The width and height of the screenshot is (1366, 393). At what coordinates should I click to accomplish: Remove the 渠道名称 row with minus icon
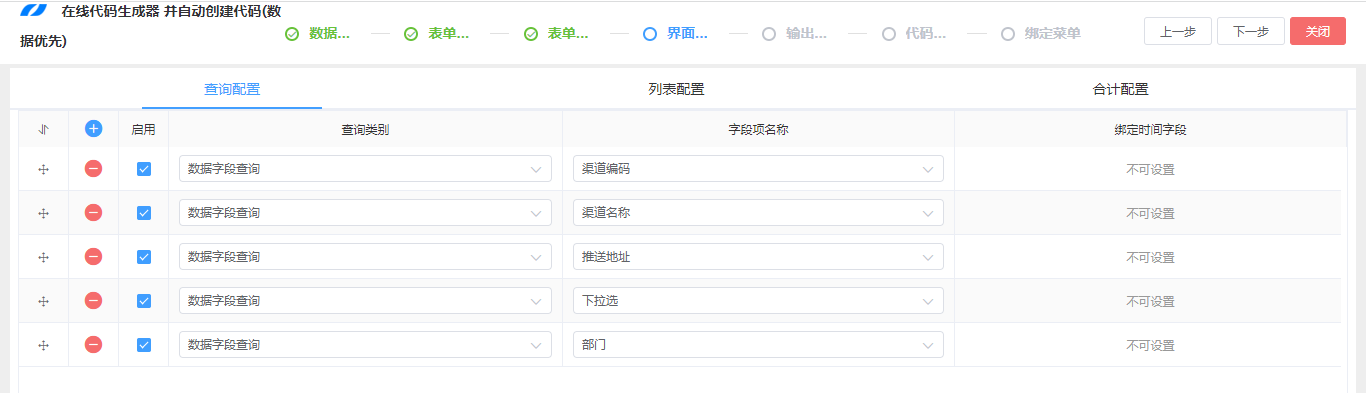pos(93,213)
